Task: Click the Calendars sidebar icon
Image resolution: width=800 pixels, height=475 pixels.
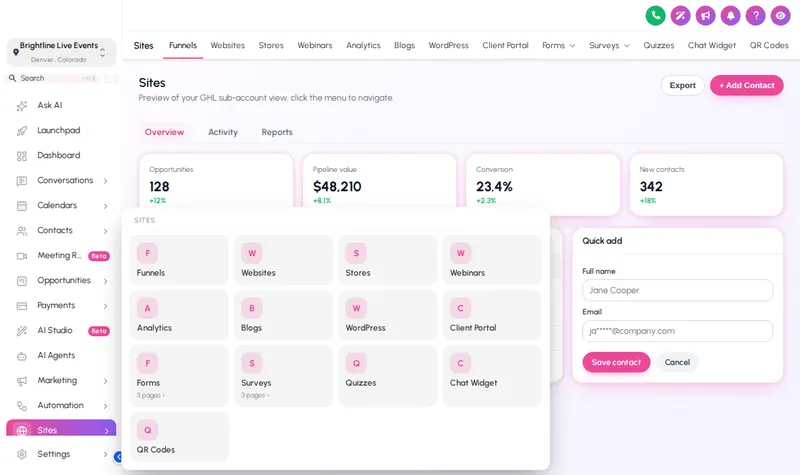Action: 22,206
